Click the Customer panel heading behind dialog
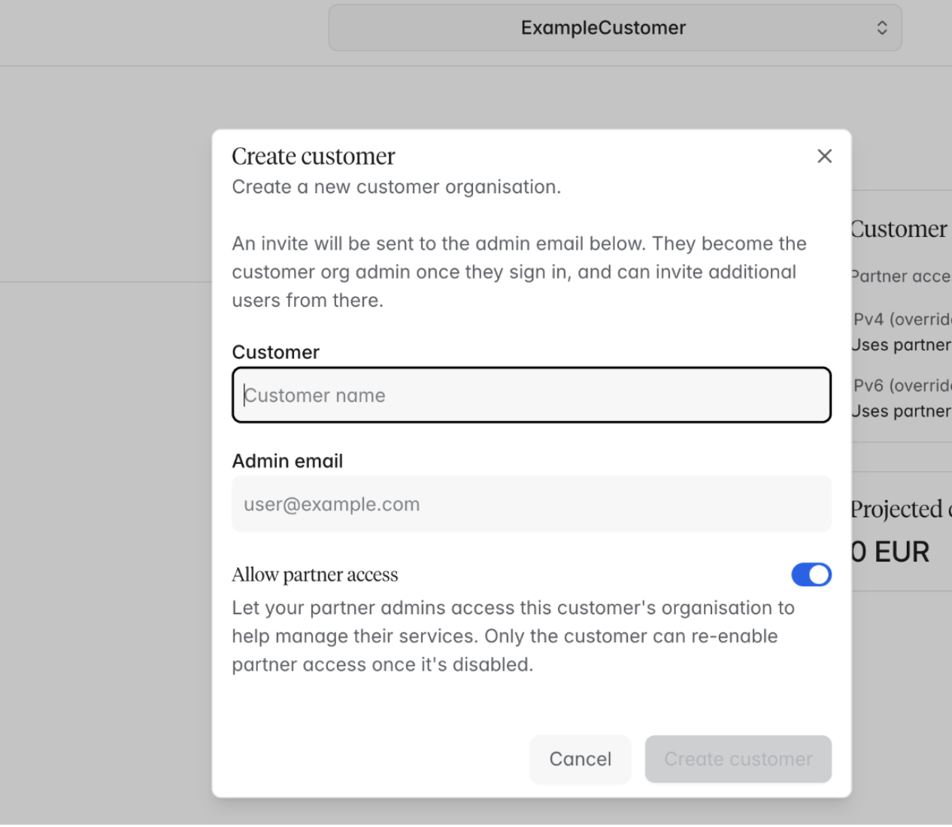The height and width of the screenshot is (827, 952). pyautogui.click(x=899, y=229)
